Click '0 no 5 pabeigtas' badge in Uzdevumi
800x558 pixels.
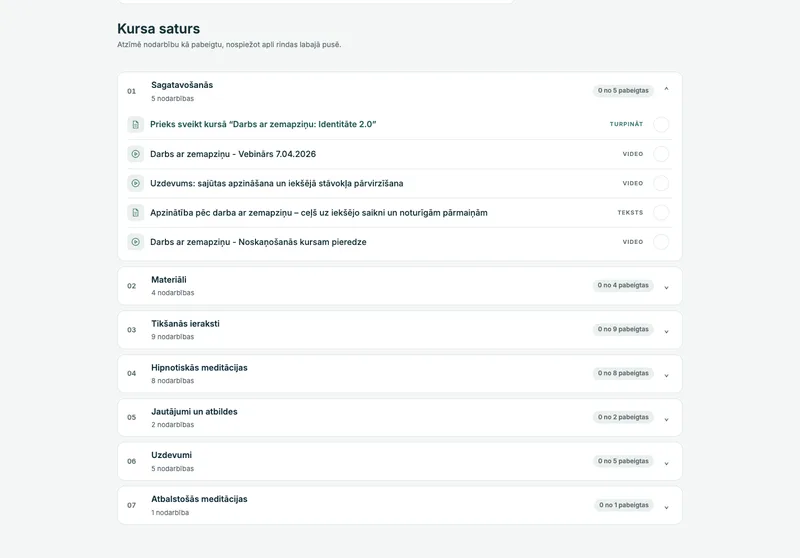tap(623, 461)
